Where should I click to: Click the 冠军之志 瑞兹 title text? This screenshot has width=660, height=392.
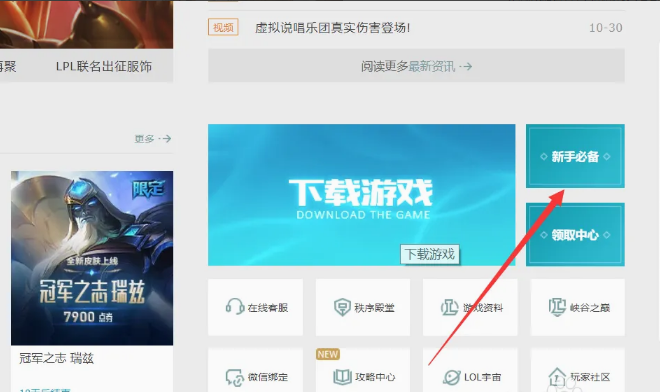click(x=56, y=358)
